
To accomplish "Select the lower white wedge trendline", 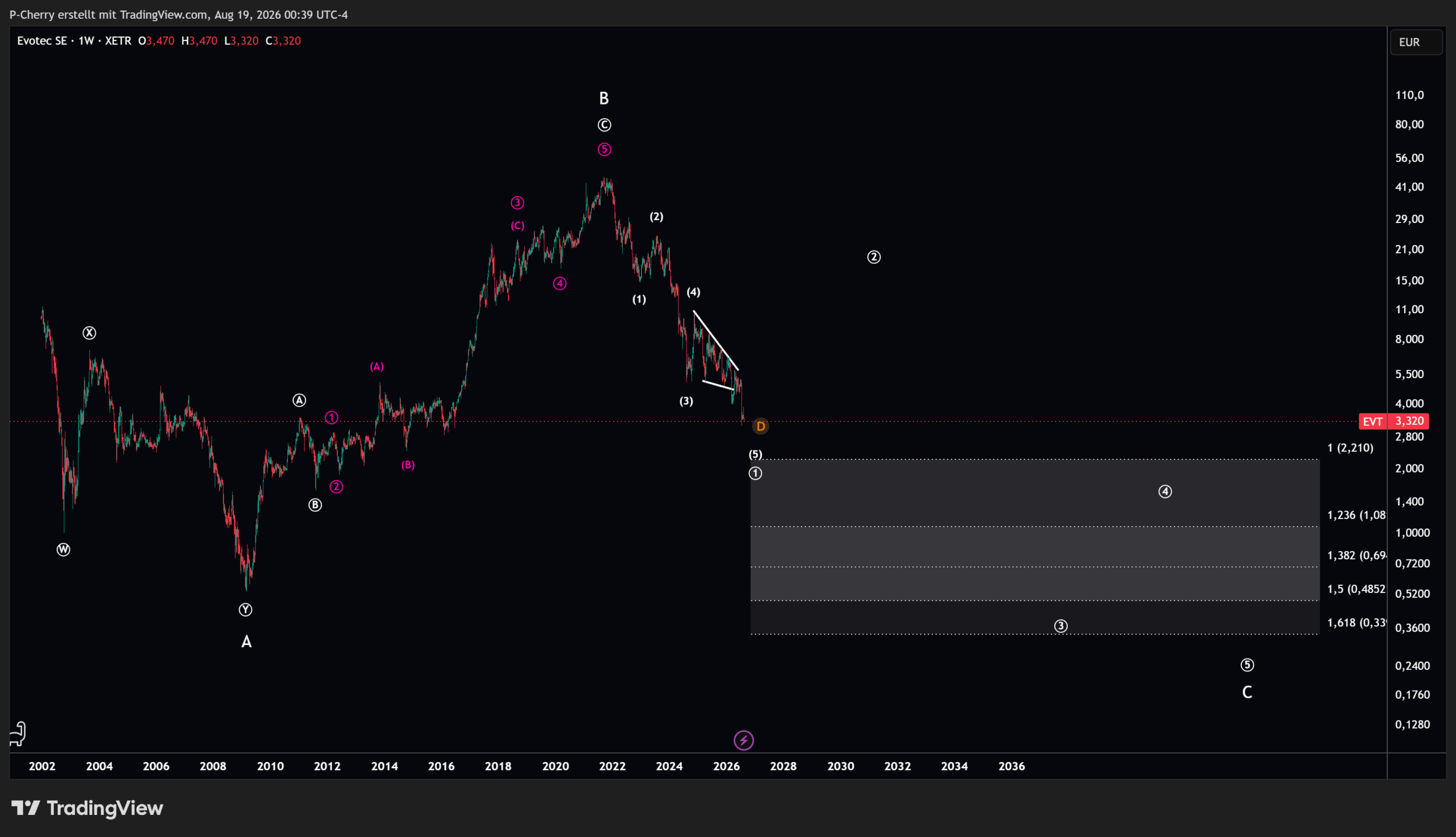I will point(718,385).
